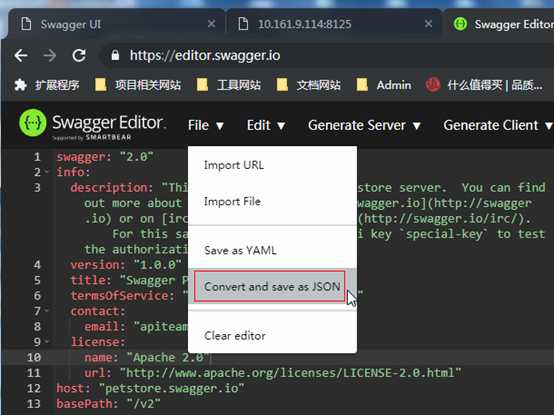Image resolution: width=554 pixels, height=415 pixels.
Task: Open the 项目相关网站 bookmark folder
Action: (x=138, y=85)
